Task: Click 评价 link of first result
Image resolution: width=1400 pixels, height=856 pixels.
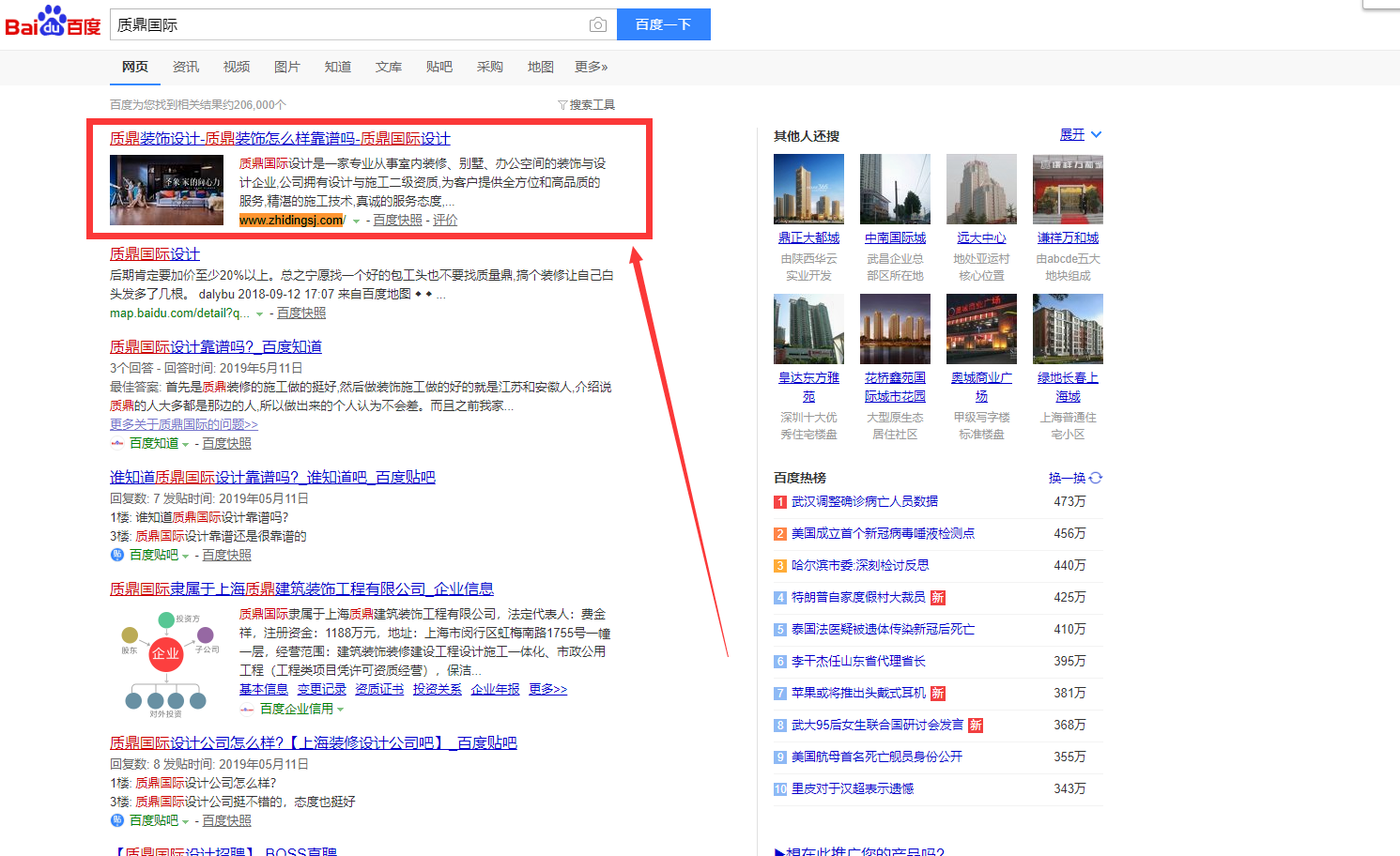Action: tap(445, 220)
